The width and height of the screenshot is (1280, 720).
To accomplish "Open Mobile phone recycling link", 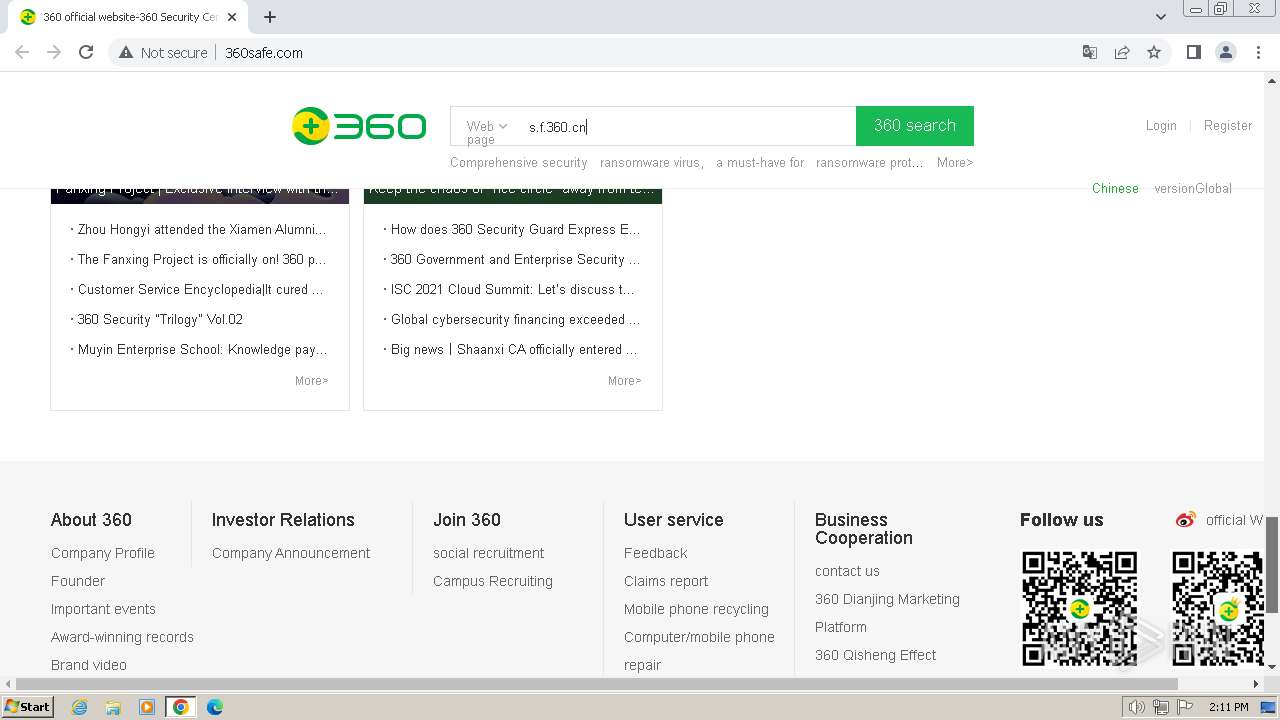I will click(x=696, y=609).
